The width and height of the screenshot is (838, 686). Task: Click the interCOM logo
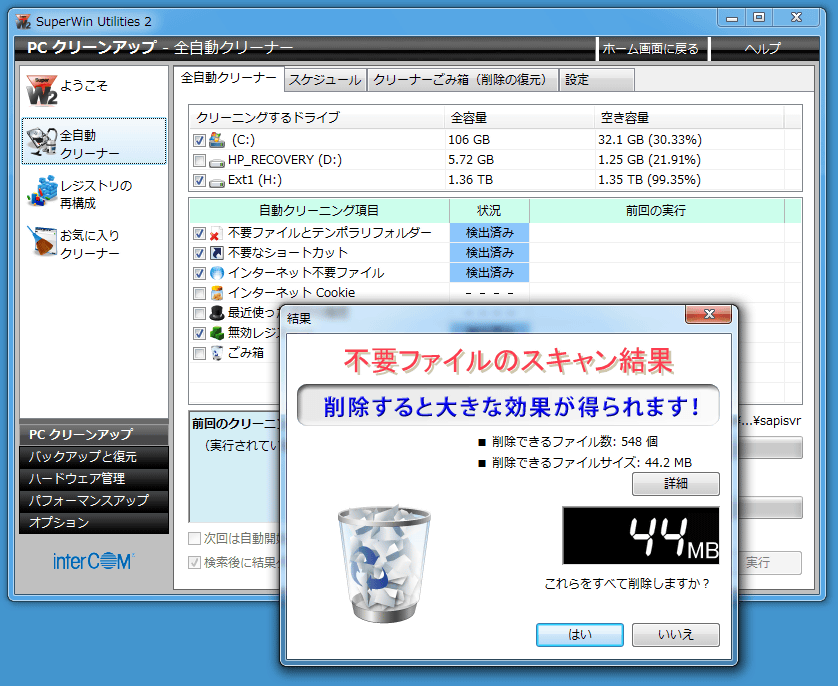(x=94, y=561)
